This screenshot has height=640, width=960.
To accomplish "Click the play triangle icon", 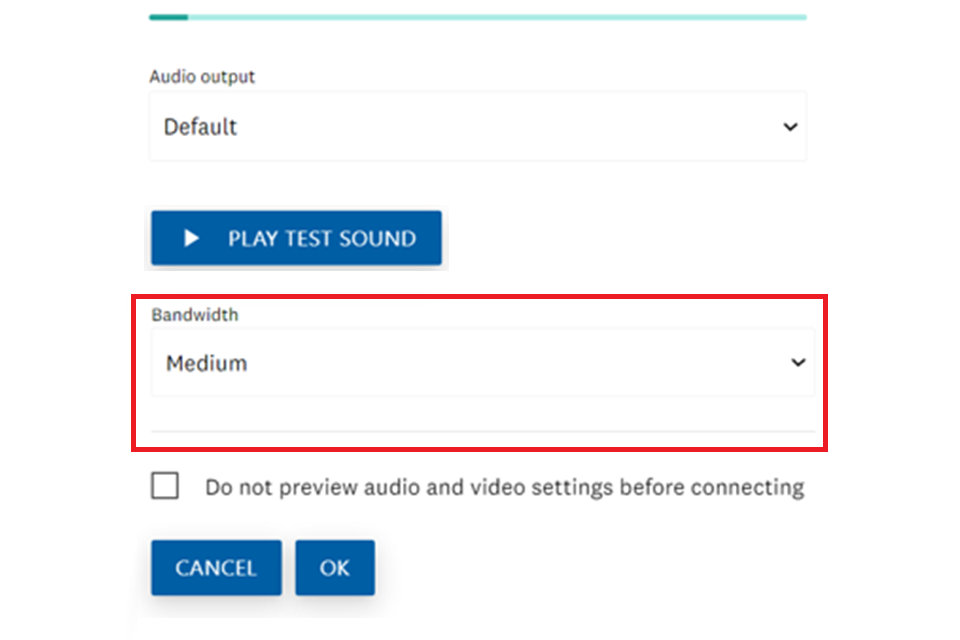I will tap(192, 239).
